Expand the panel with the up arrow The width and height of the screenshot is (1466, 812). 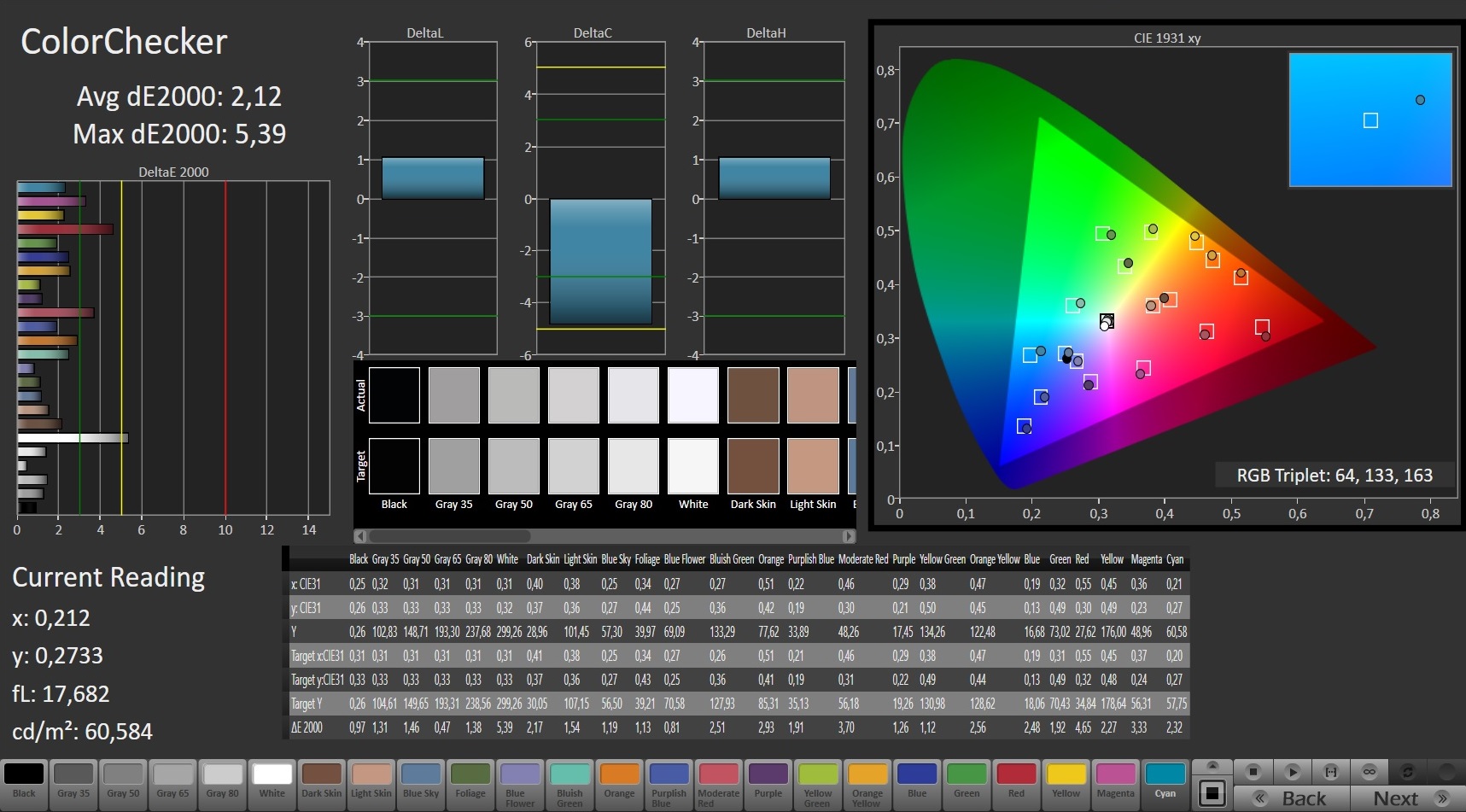click(x=1212, y=766)
